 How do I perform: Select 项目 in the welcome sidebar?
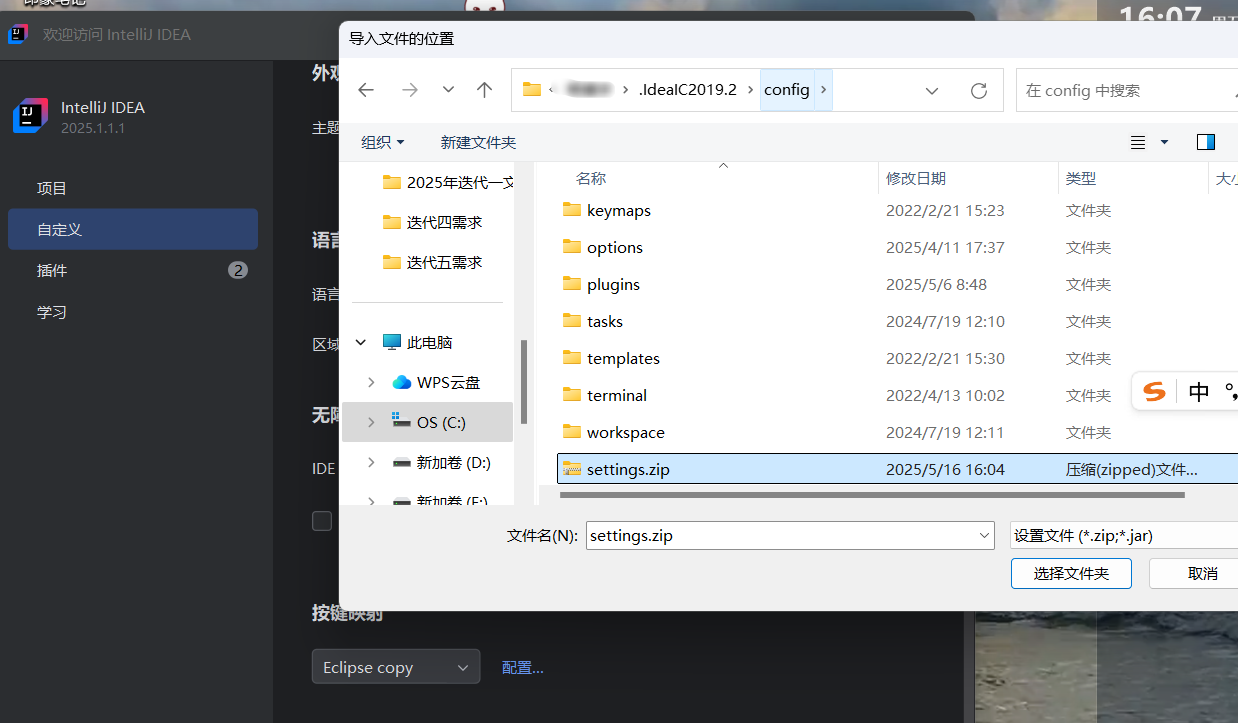click(x=51, y=187)
